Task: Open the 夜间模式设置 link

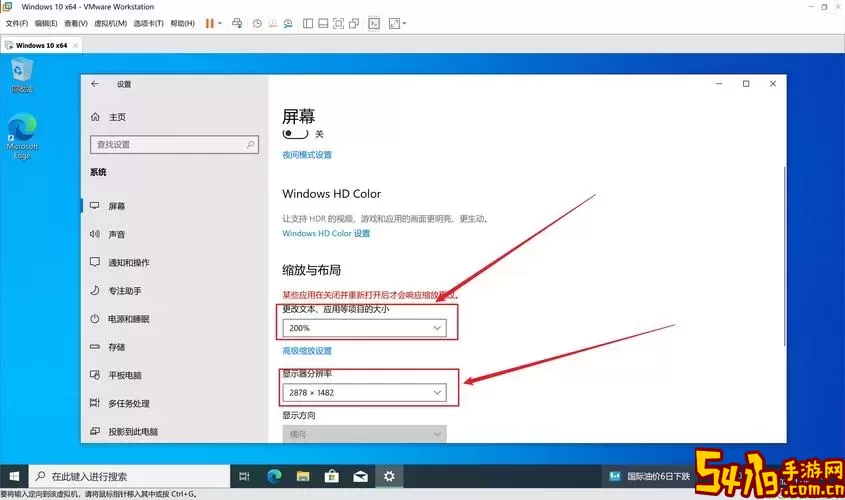Action: 307,155
